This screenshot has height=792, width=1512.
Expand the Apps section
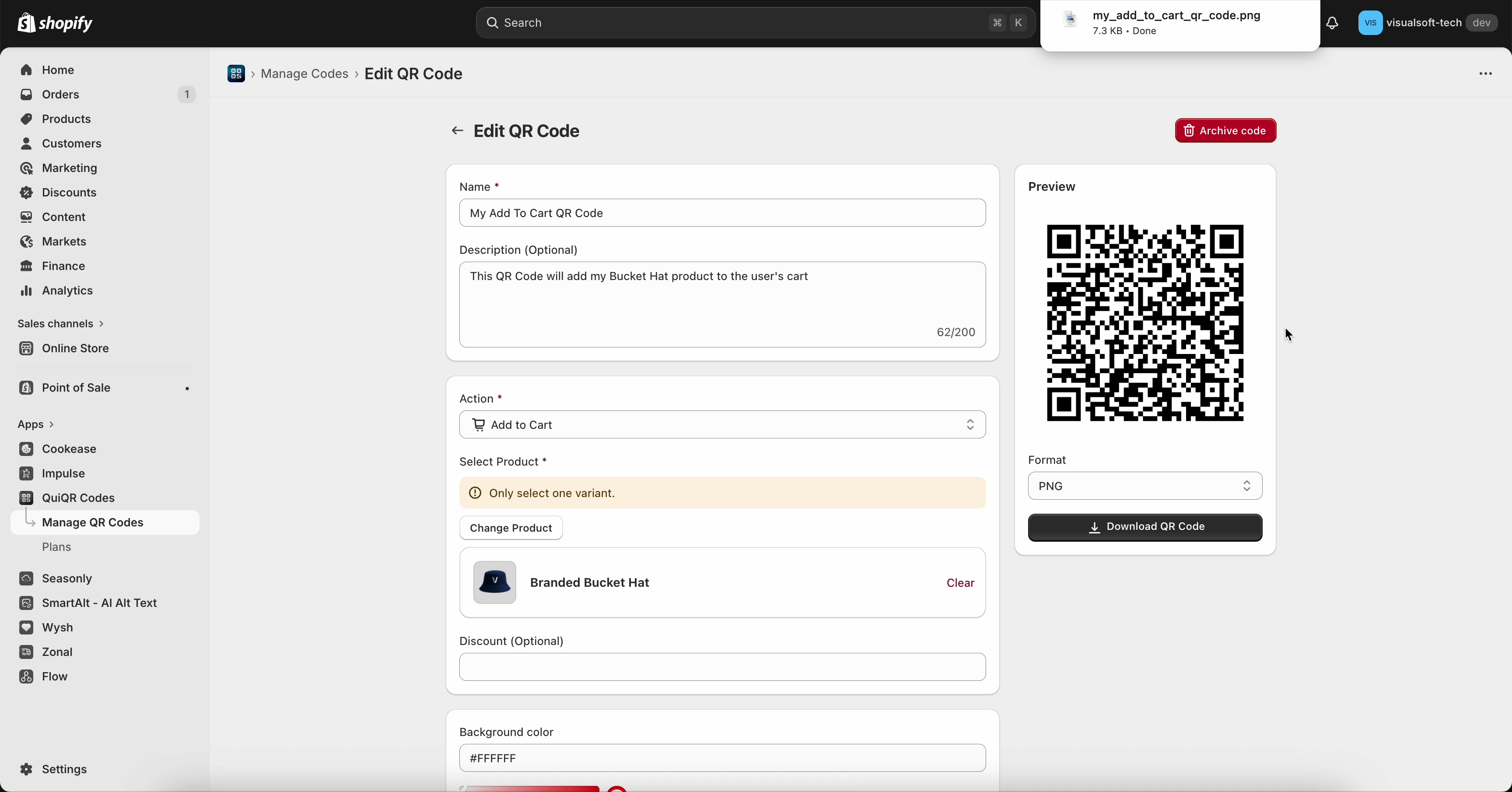[34, 424]
